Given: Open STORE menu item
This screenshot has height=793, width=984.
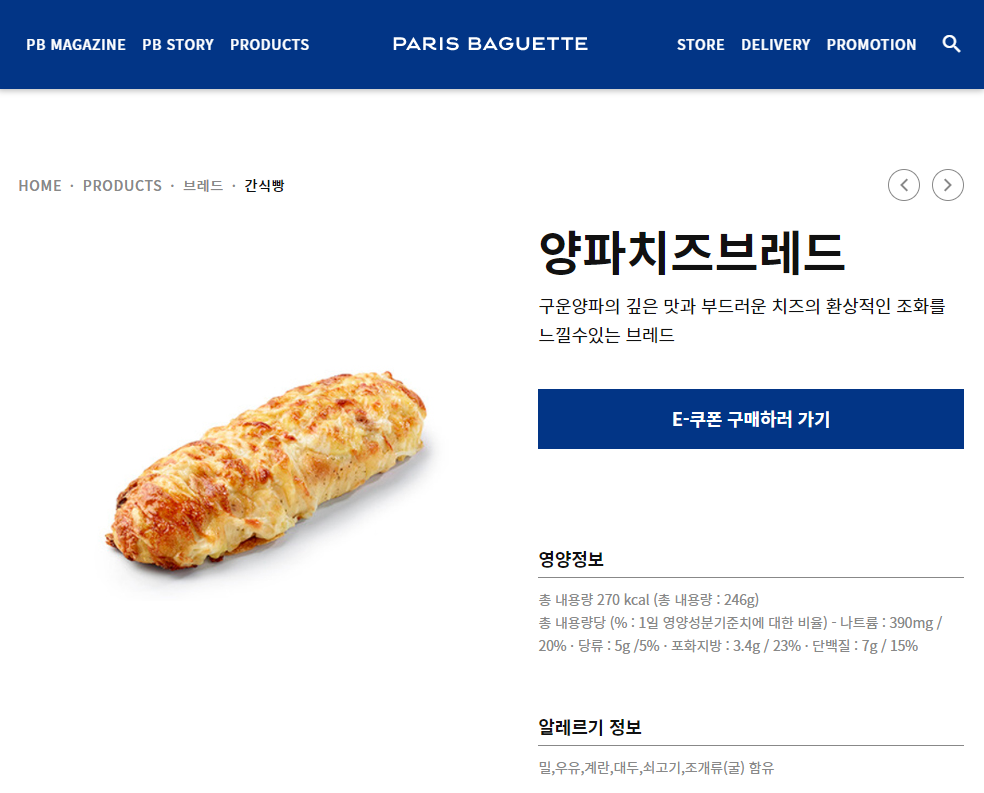Looking at the screenshot, I should [700, 45].
